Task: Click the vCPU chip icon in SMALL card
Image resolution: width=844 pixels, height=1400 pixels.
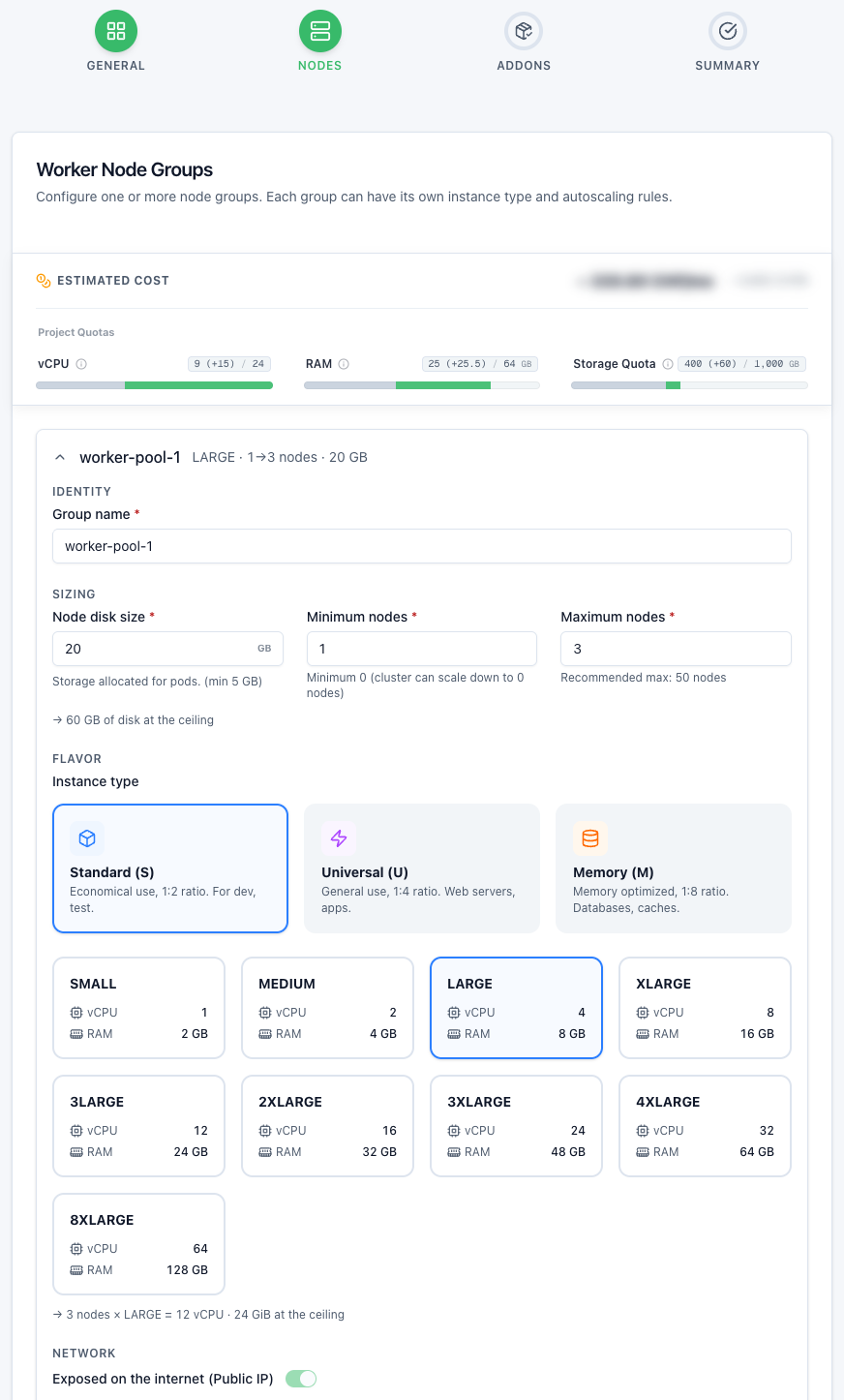Action: (76, 1013)
